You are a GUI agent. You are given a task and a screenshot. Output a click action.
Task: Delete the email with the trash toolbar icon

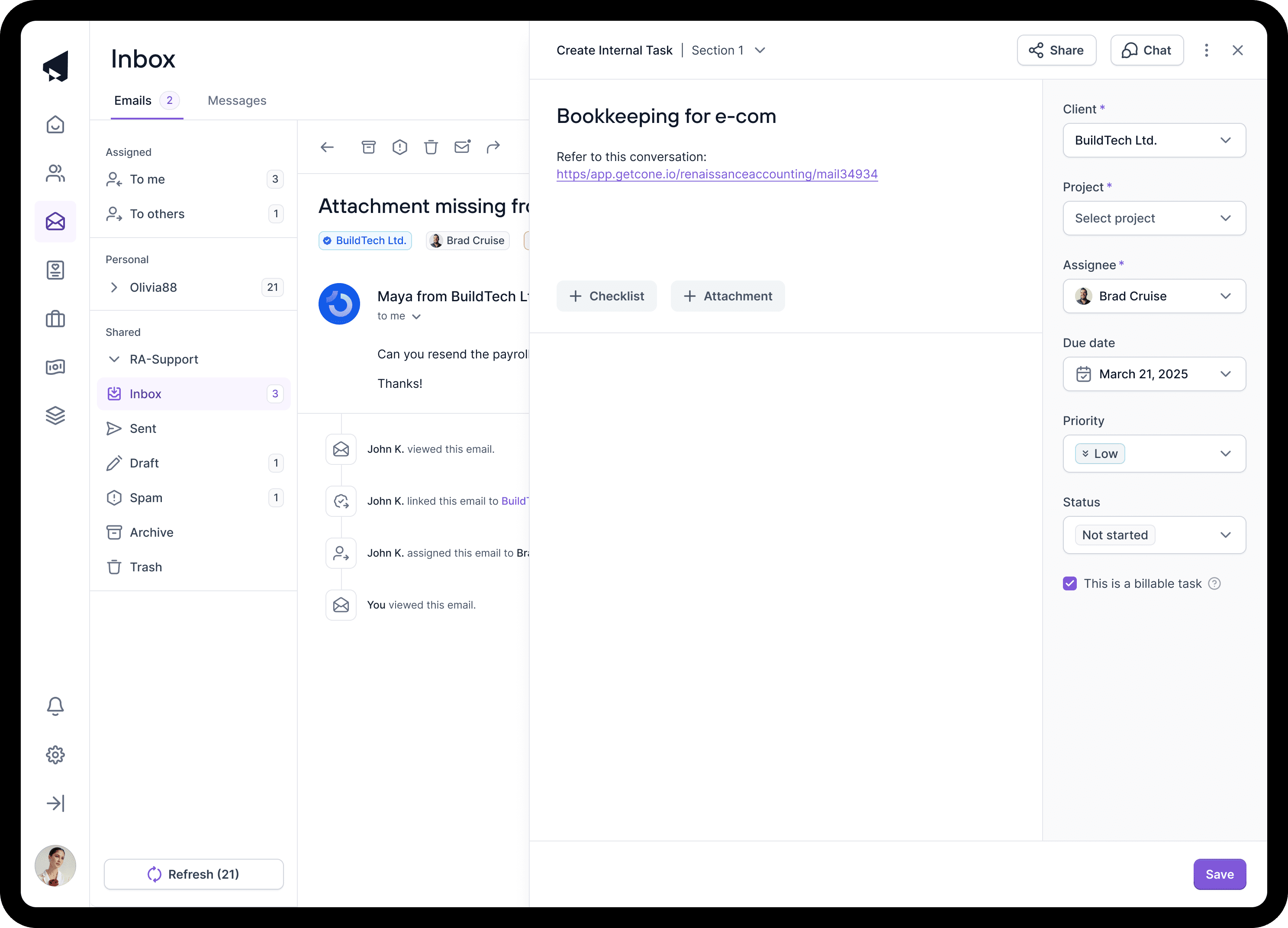pos(431,147)
